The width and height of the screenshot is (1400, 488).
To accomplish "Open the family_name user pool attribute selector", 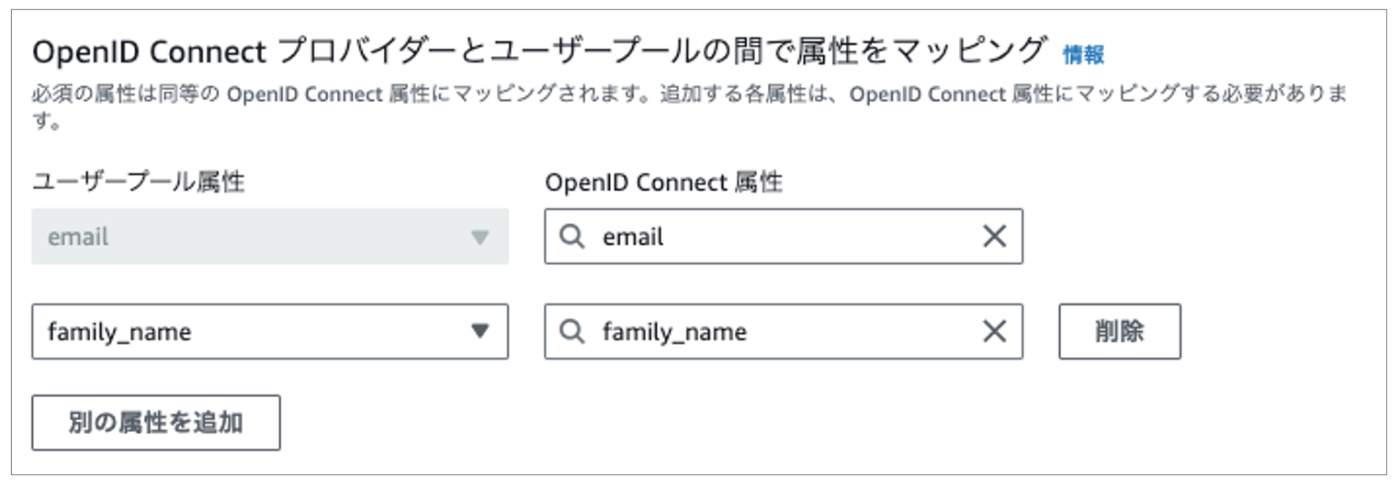I will (x=270, y=331).
